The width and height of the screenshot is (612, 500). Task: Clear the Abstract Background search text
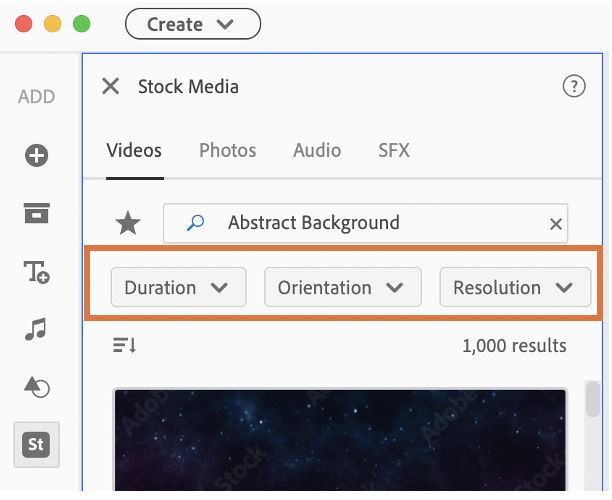(556, 224)
